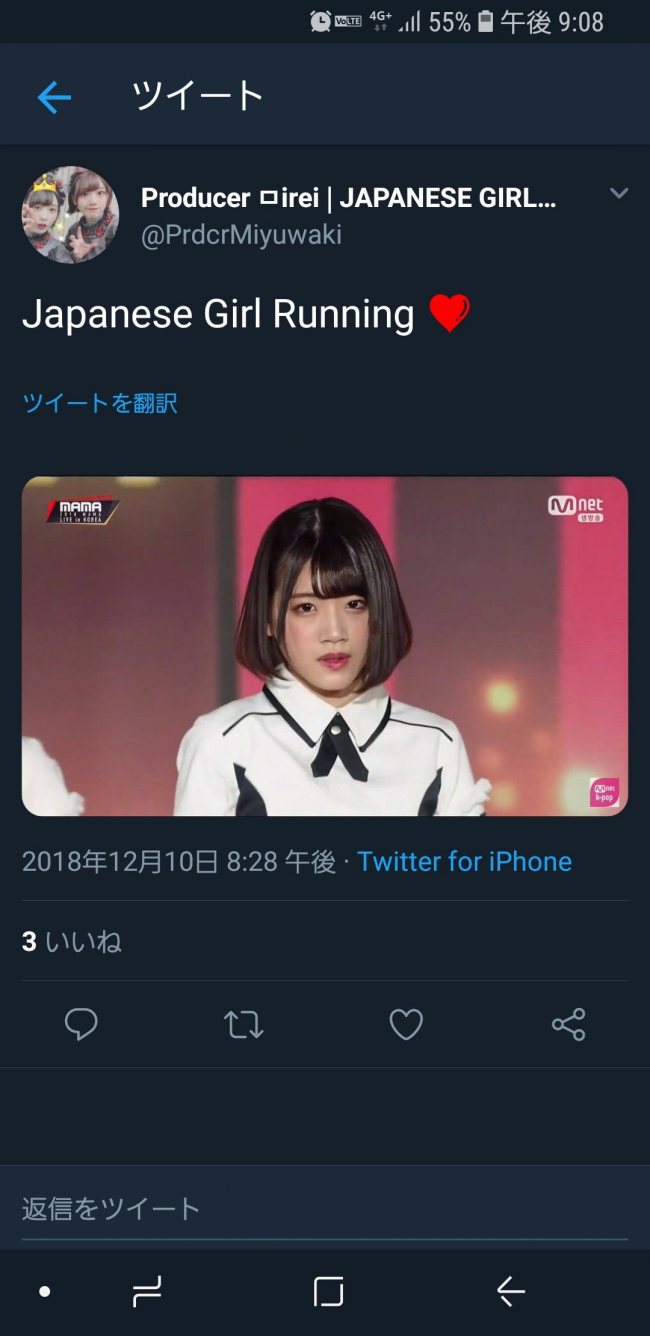650x1336 pixels.
Task: Tap the 返信をツイート reply field
Action: [x=325, y=1209]
